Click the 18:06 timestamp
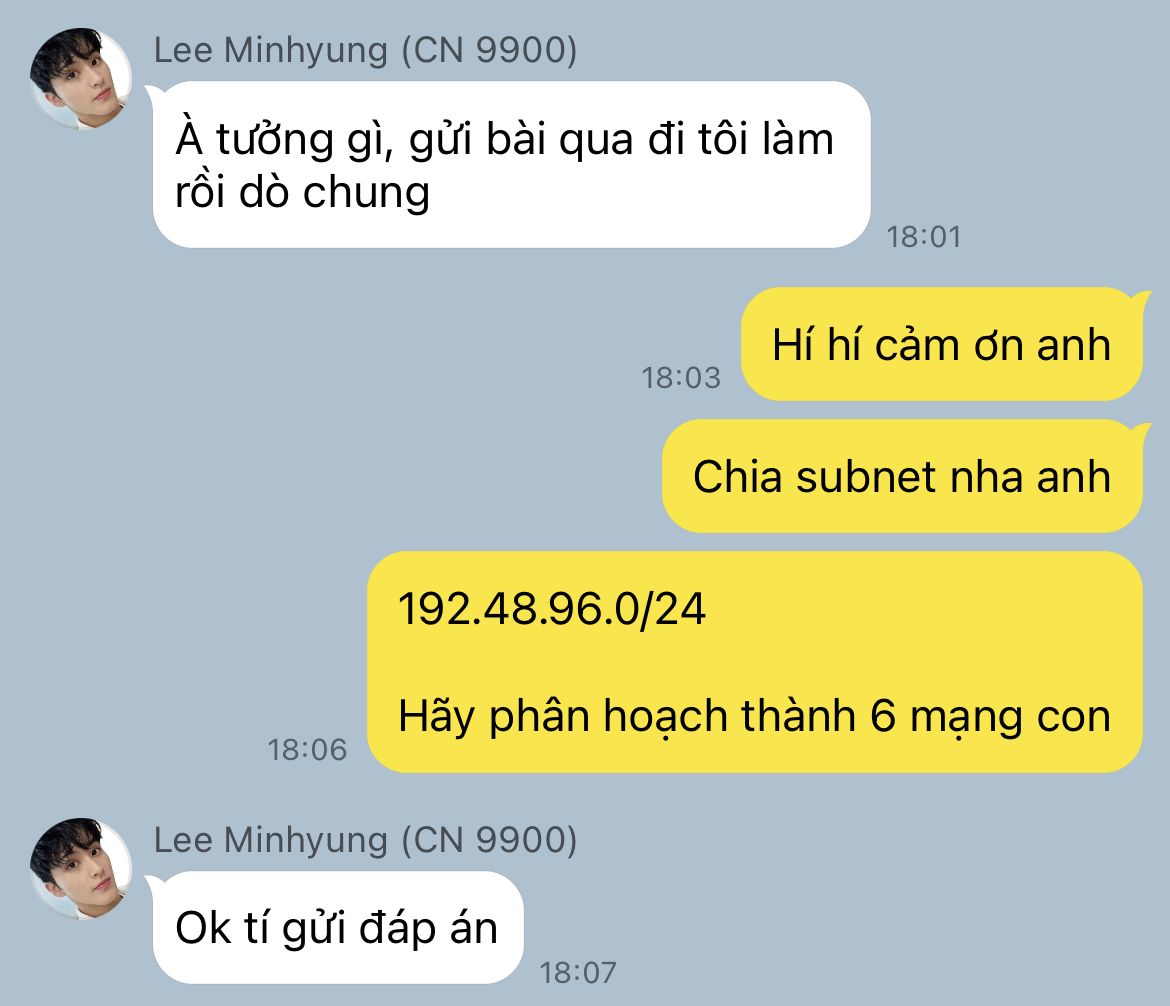 pyautogui.click(x=307, y=749)
